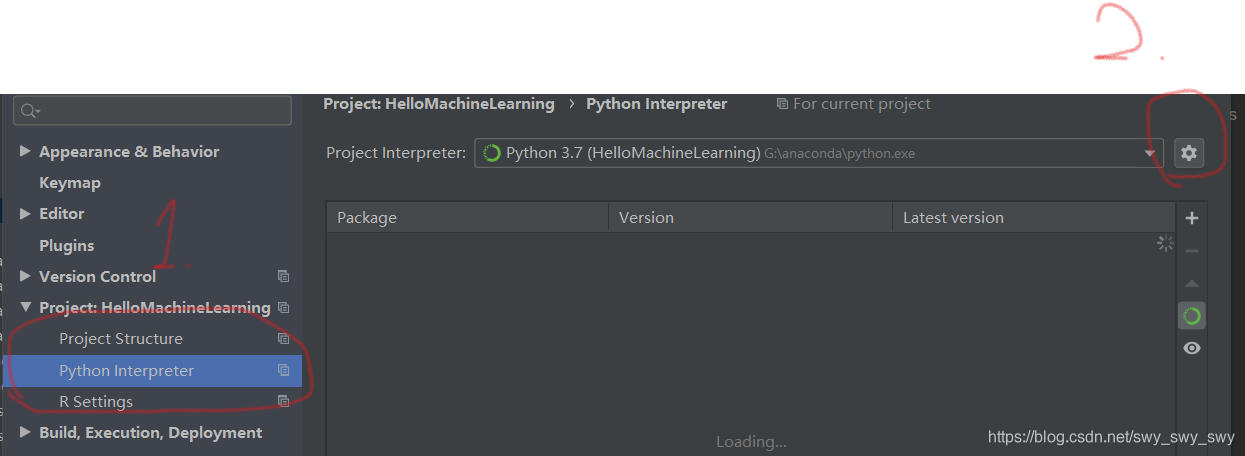Collapse the Project: HelloMachineLearning node
This screenshot has height=456, width=1245.
pyautogui.click(x=25, y=308)
